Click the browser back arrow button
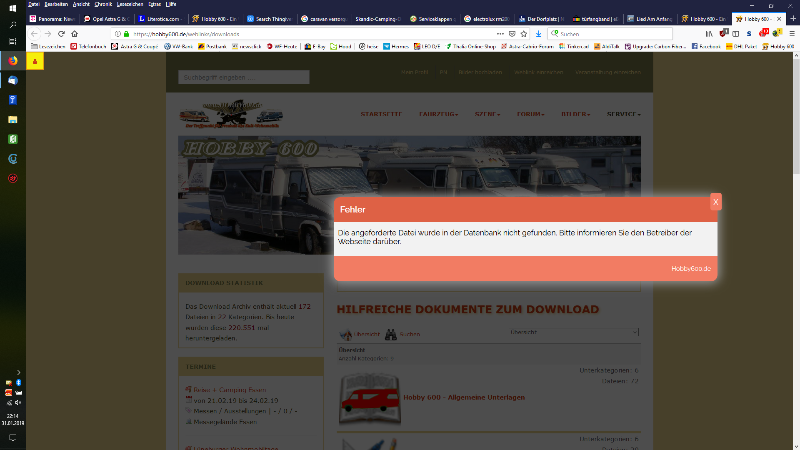Screen dimensions: 800x450 (35, 33)
